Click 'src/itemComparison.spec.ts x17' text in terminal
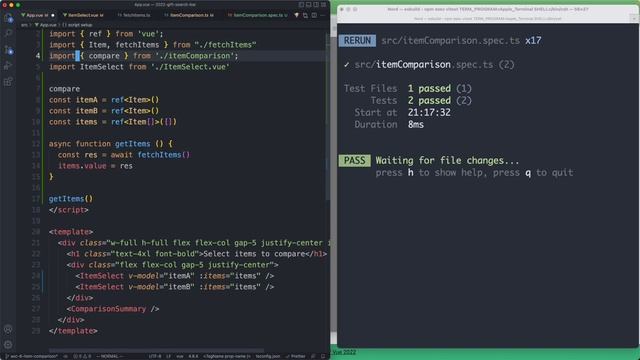 tap(462, 41)
